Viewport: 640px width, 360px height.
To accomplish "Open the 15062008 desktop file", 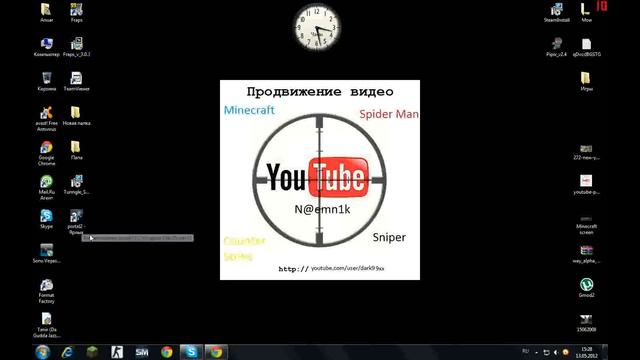I will pos(586,322).
